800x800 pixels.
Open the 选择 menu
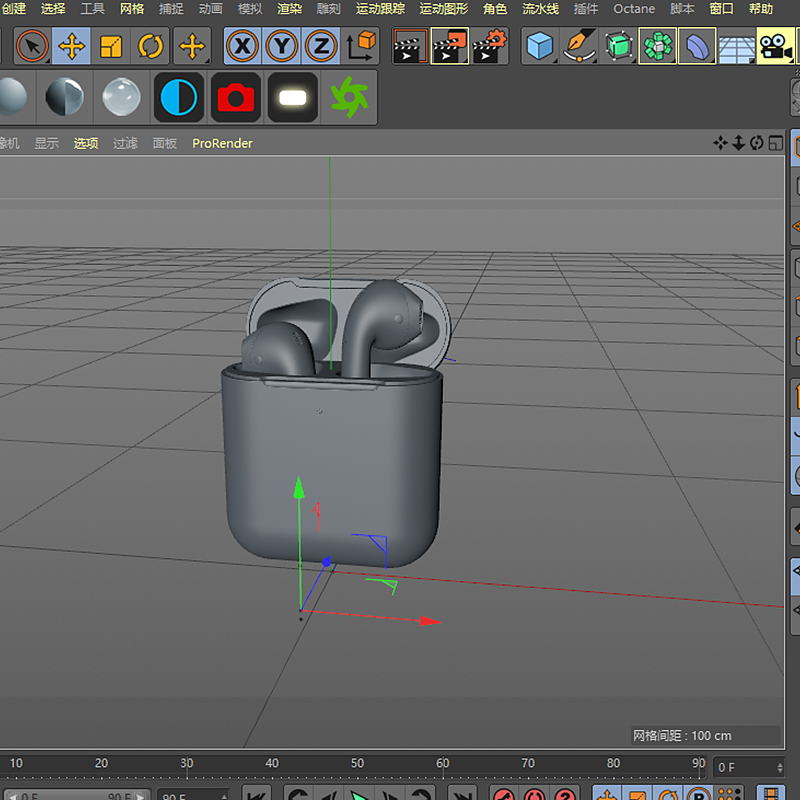click(x=53, y=9)
